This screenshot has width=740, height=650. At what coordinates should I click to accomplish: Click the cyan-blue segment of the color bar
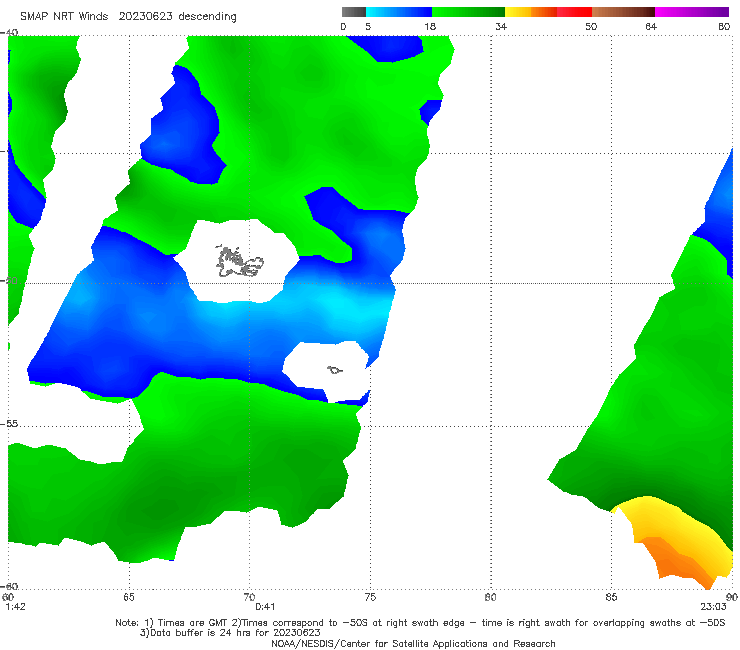[x=399, y=12]
